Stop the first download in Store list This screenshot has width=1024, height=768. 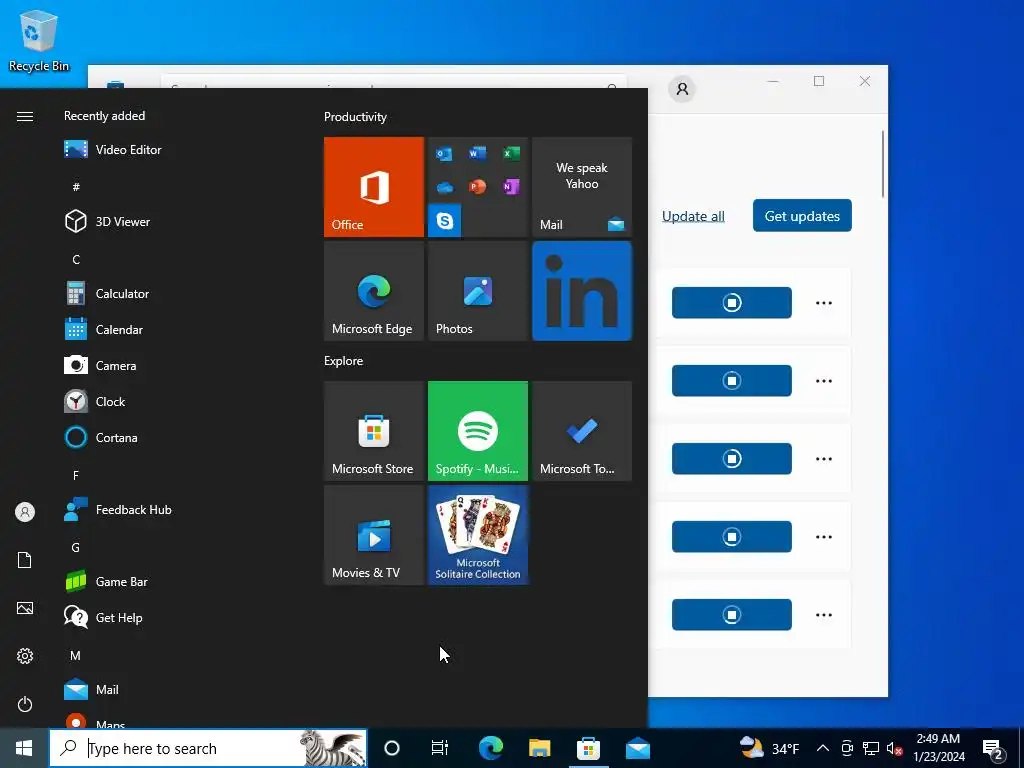(x=731, y=303)
